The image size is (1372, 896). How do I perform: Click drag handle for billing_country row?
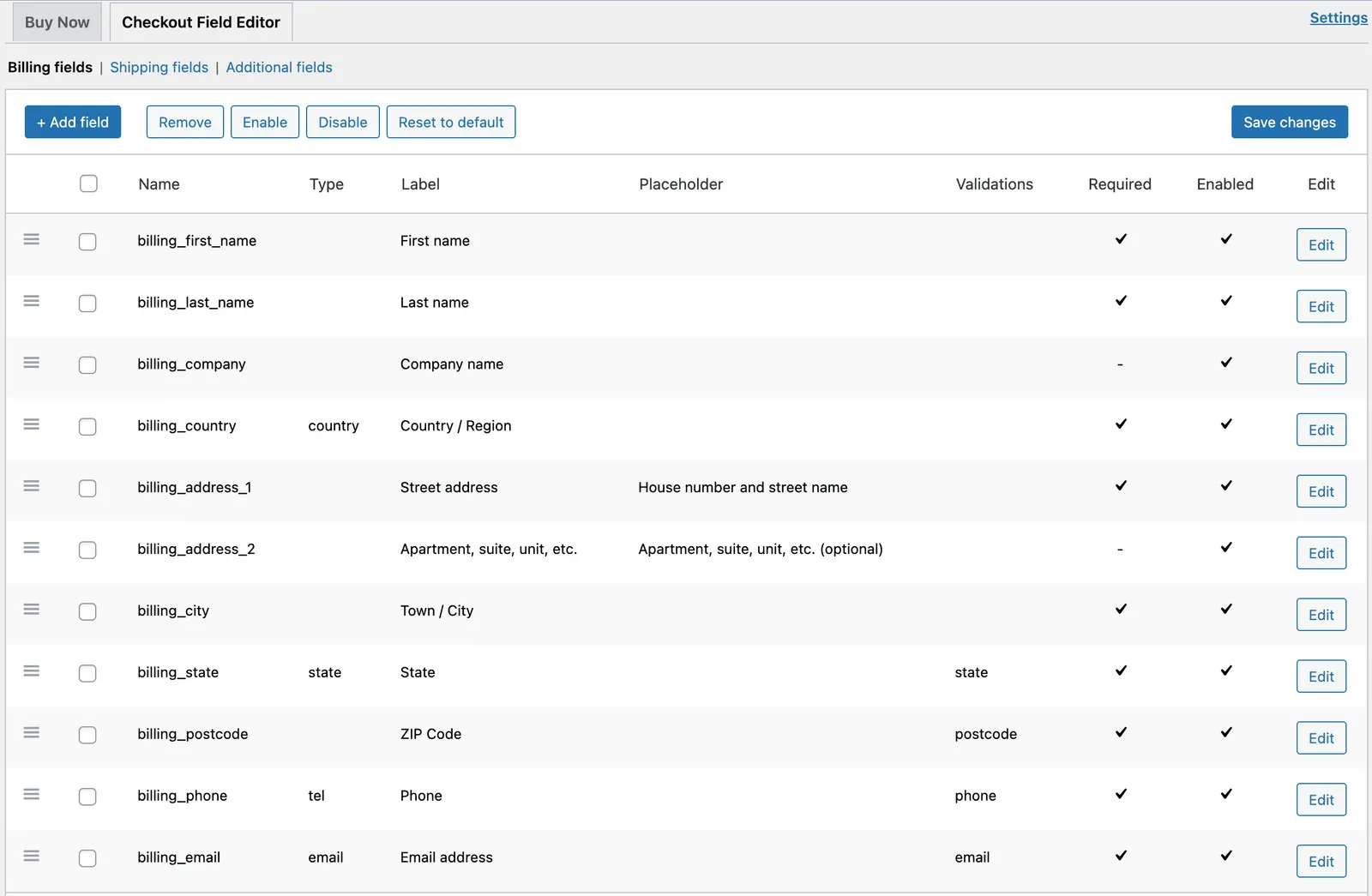[32, 424]
